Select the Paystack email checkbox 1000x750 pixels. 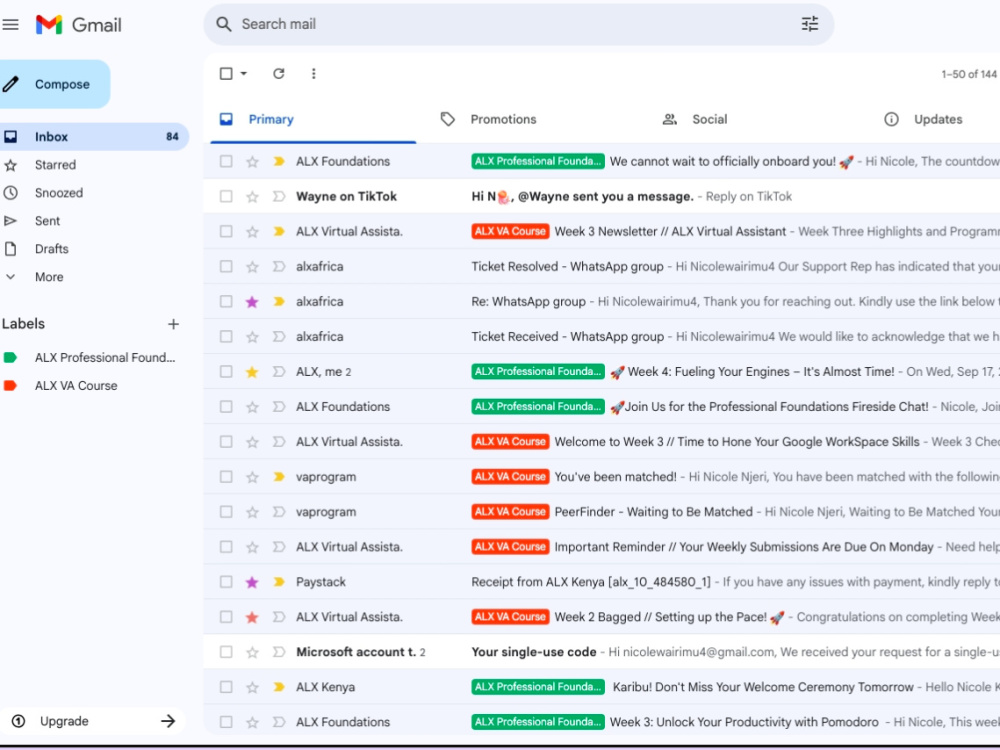coord(226,582)
